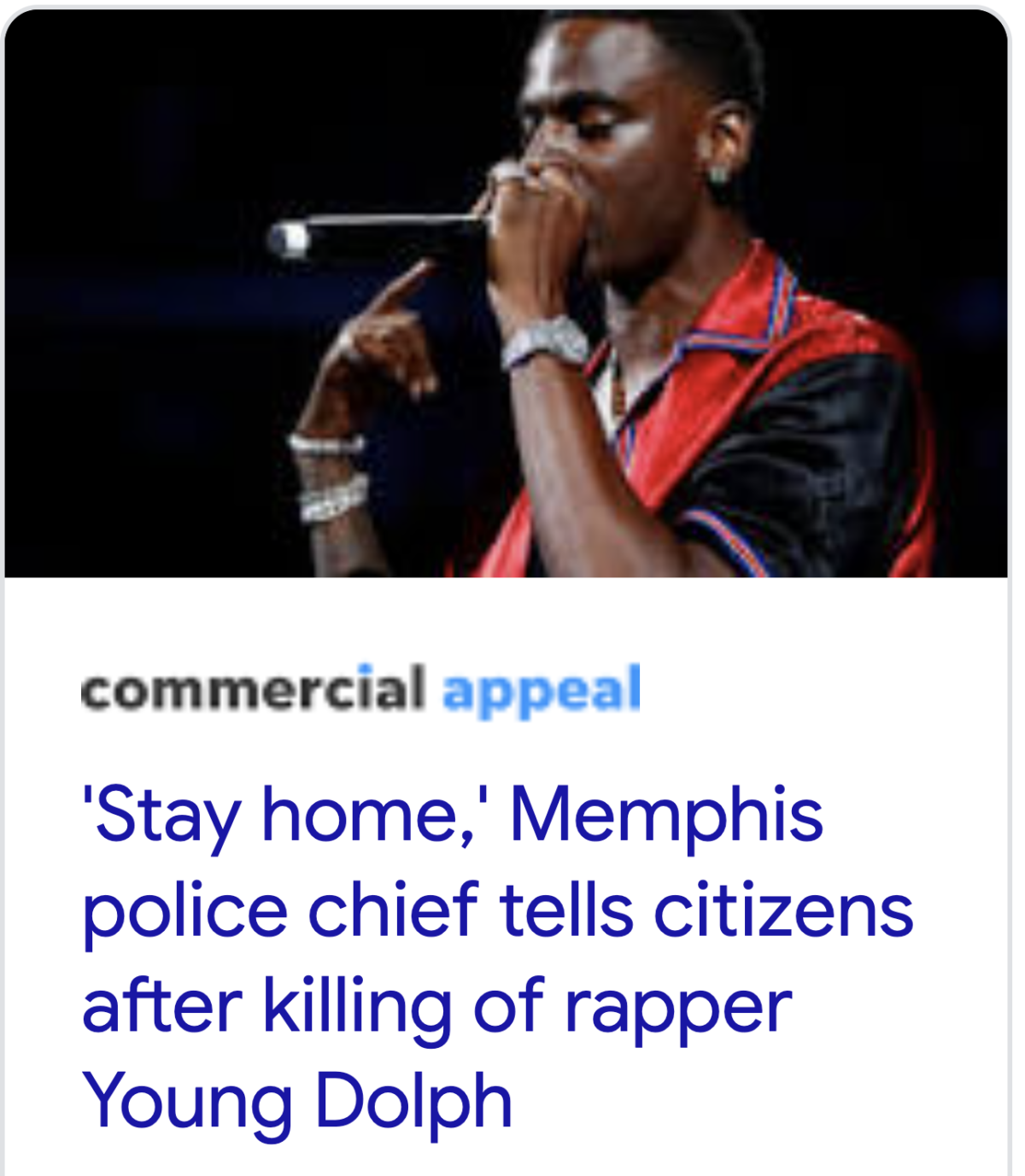Image resolution: width=1025 pixels, height=1176 pixels.
Task: Click the word 'Memphis' in the headline
Action: pos(666,816)
